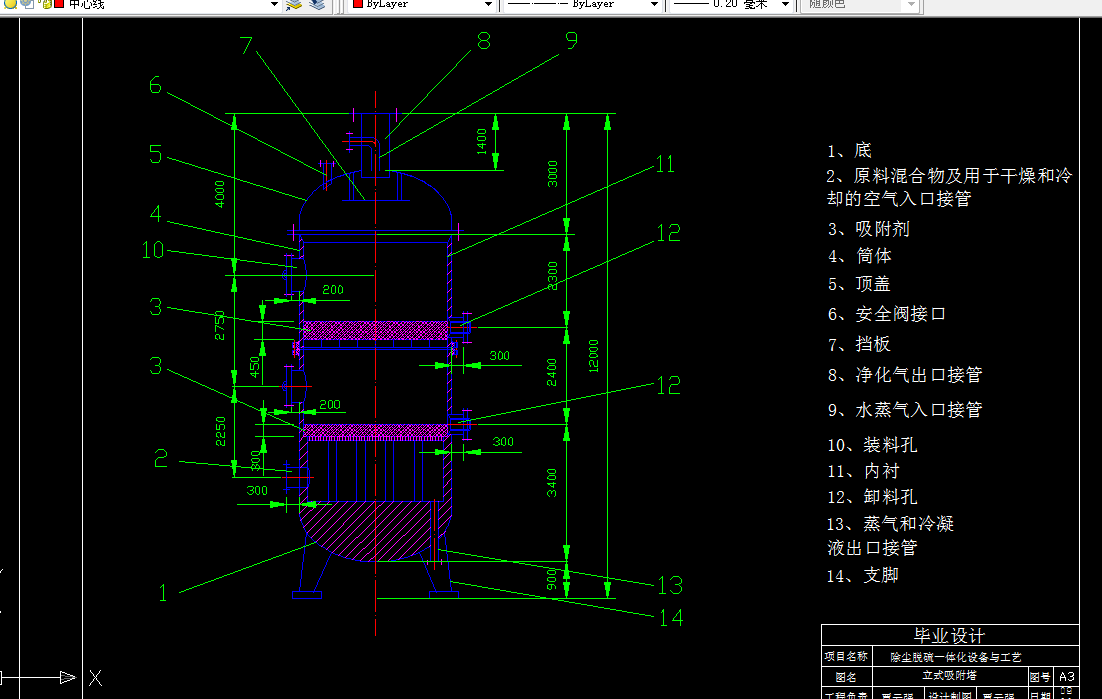Select title text 除尘脱硫一体化设备与工艺
This screenshot has height=699, width=1102.
[956, 657]
